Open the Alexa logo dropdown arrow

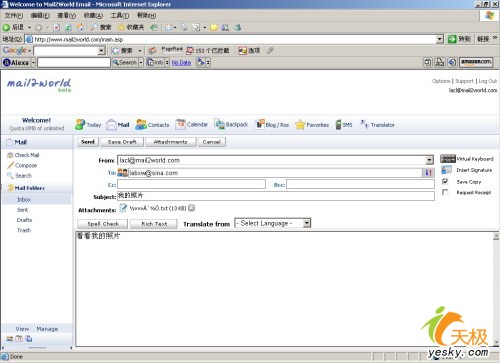33,62
